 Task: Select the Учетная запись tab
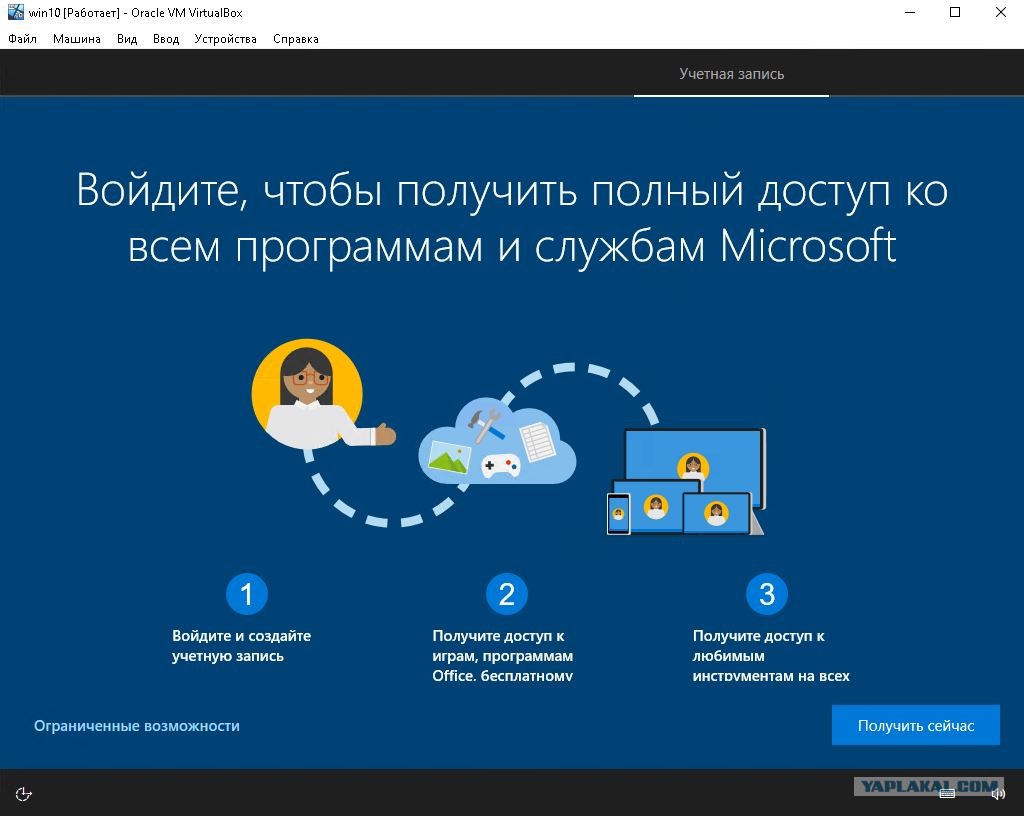click(x=731, y=74)
